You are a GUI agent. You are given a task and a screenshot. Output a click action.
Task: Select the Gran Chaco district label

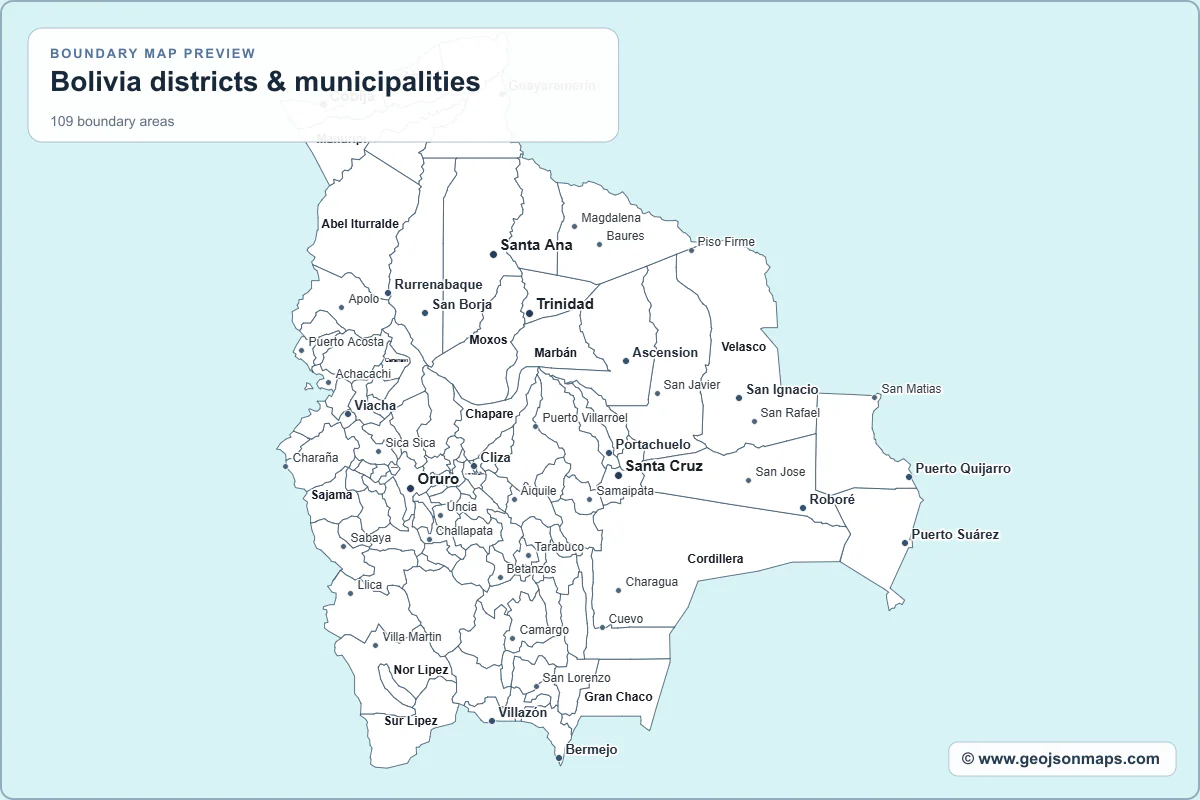(x=618, y=697)
